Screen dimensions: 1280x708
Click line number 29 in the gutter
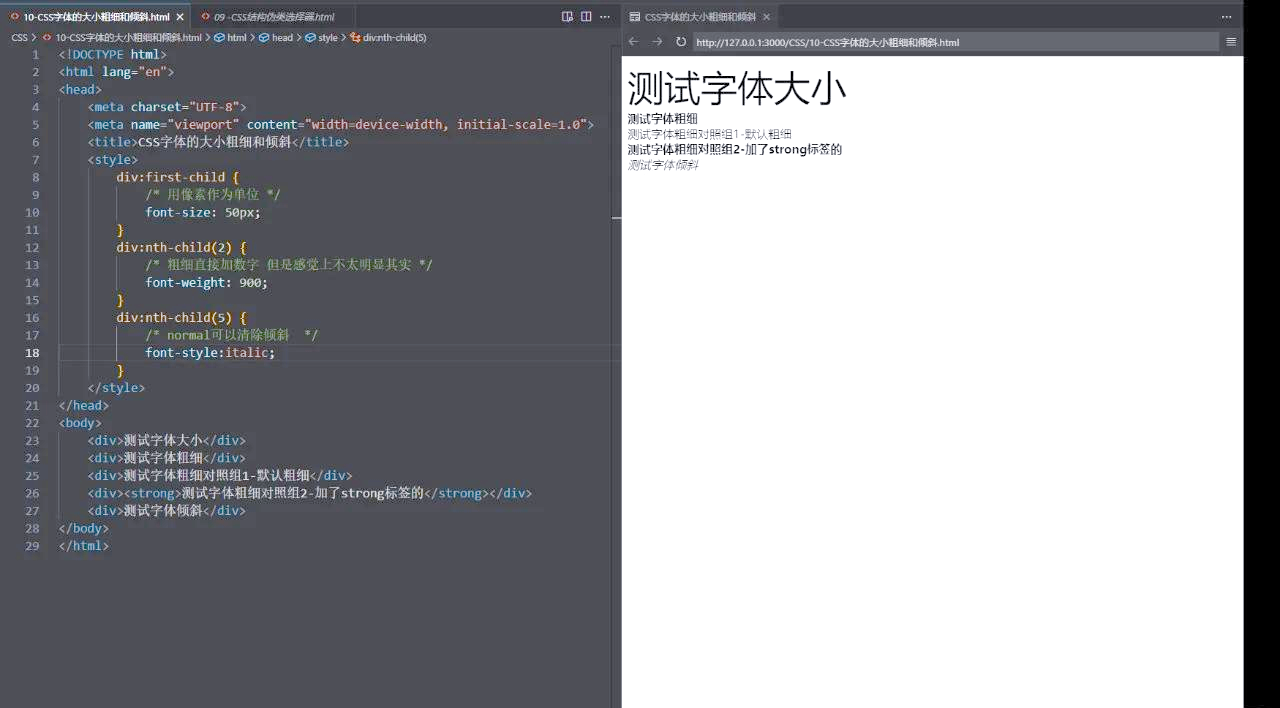(34, 546)
